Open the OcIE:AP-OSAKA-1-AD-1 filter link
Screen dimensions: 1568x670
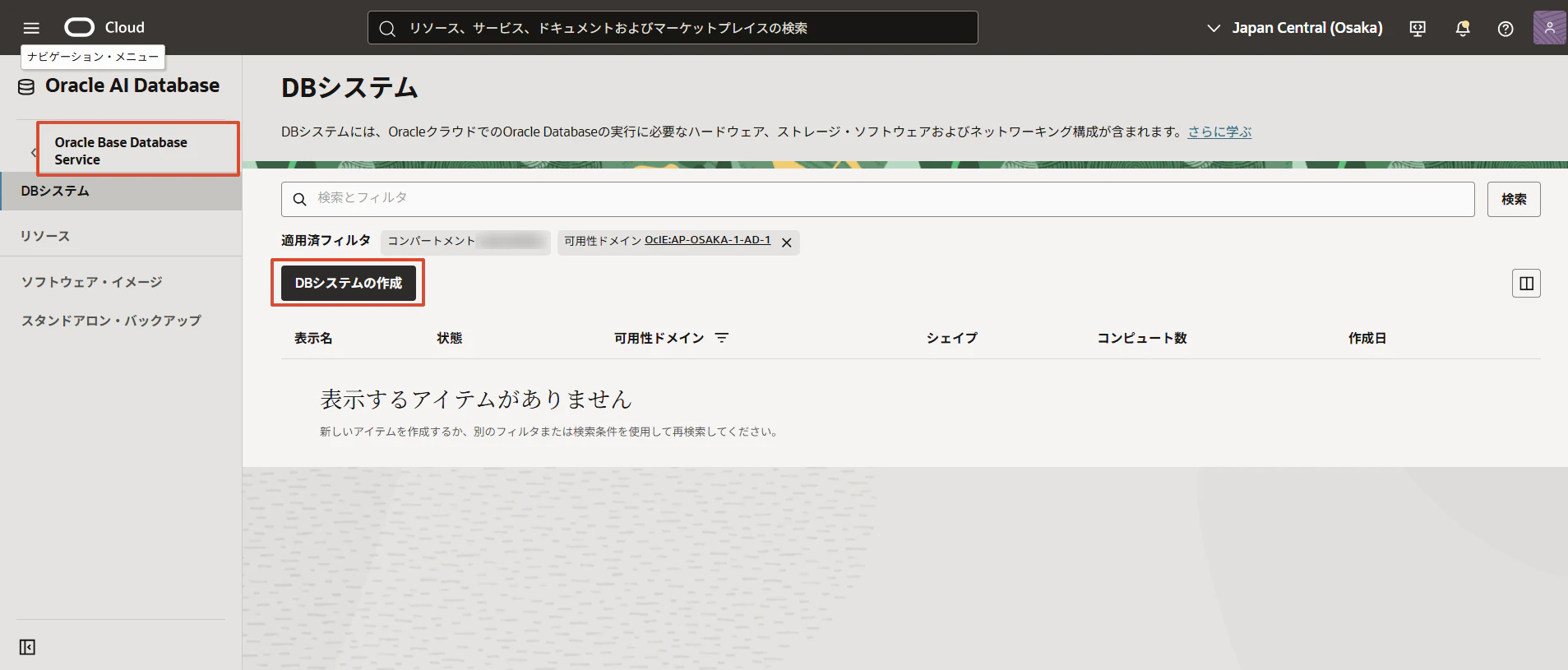click(707, 240)
